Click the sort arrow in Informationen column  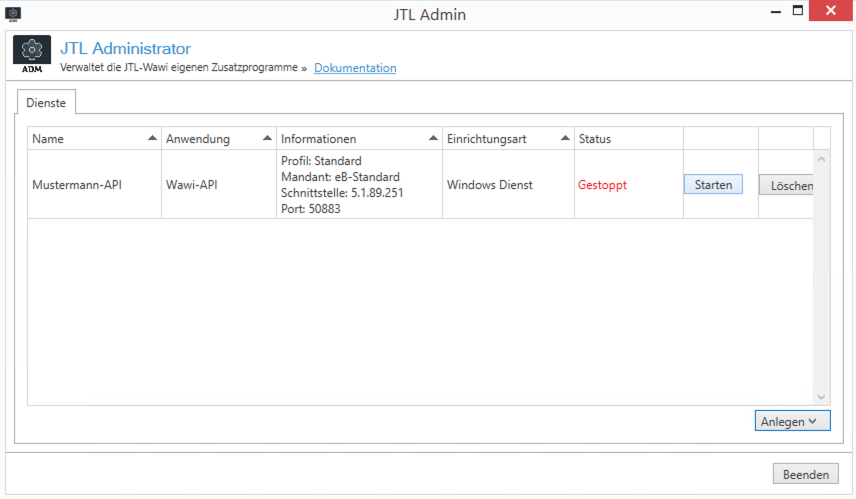433,138
